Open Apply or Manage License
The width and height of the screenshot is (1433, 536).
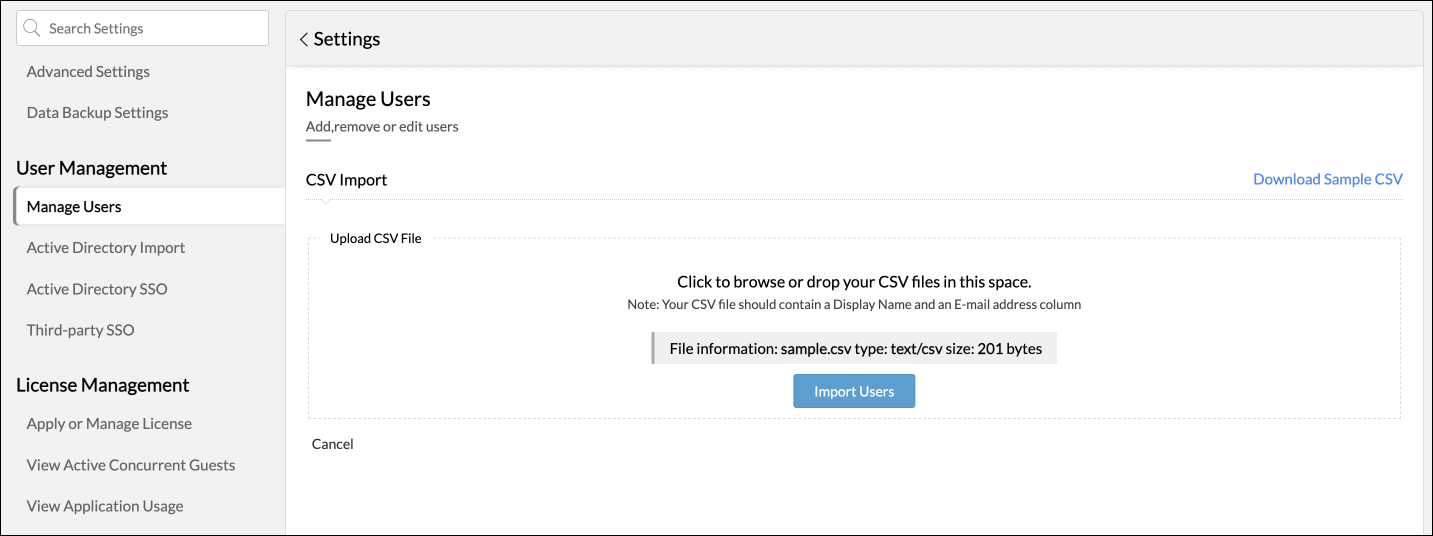point(109,424)
